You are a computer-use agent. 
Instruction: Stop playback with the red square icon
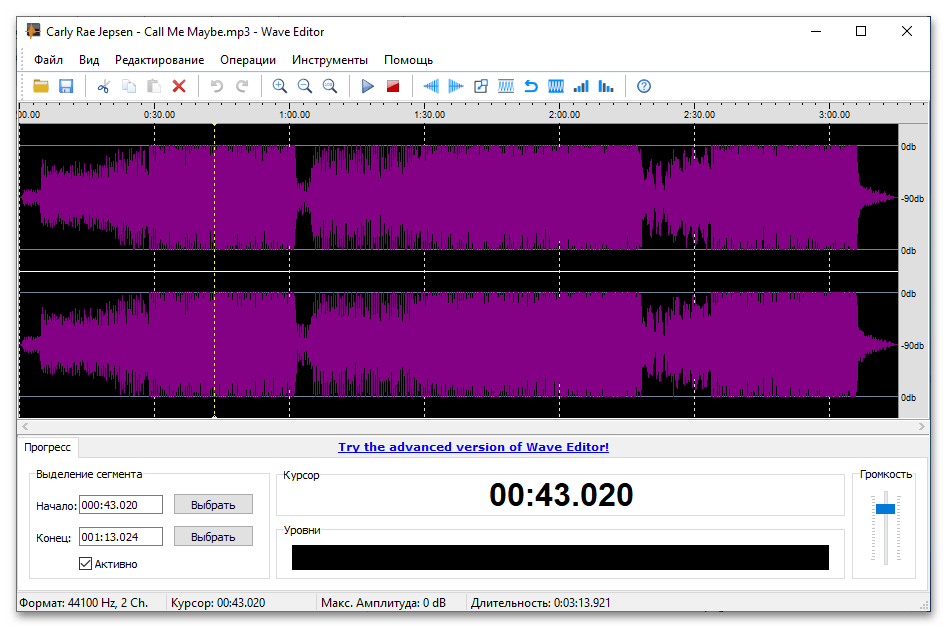tap(393, 86)
